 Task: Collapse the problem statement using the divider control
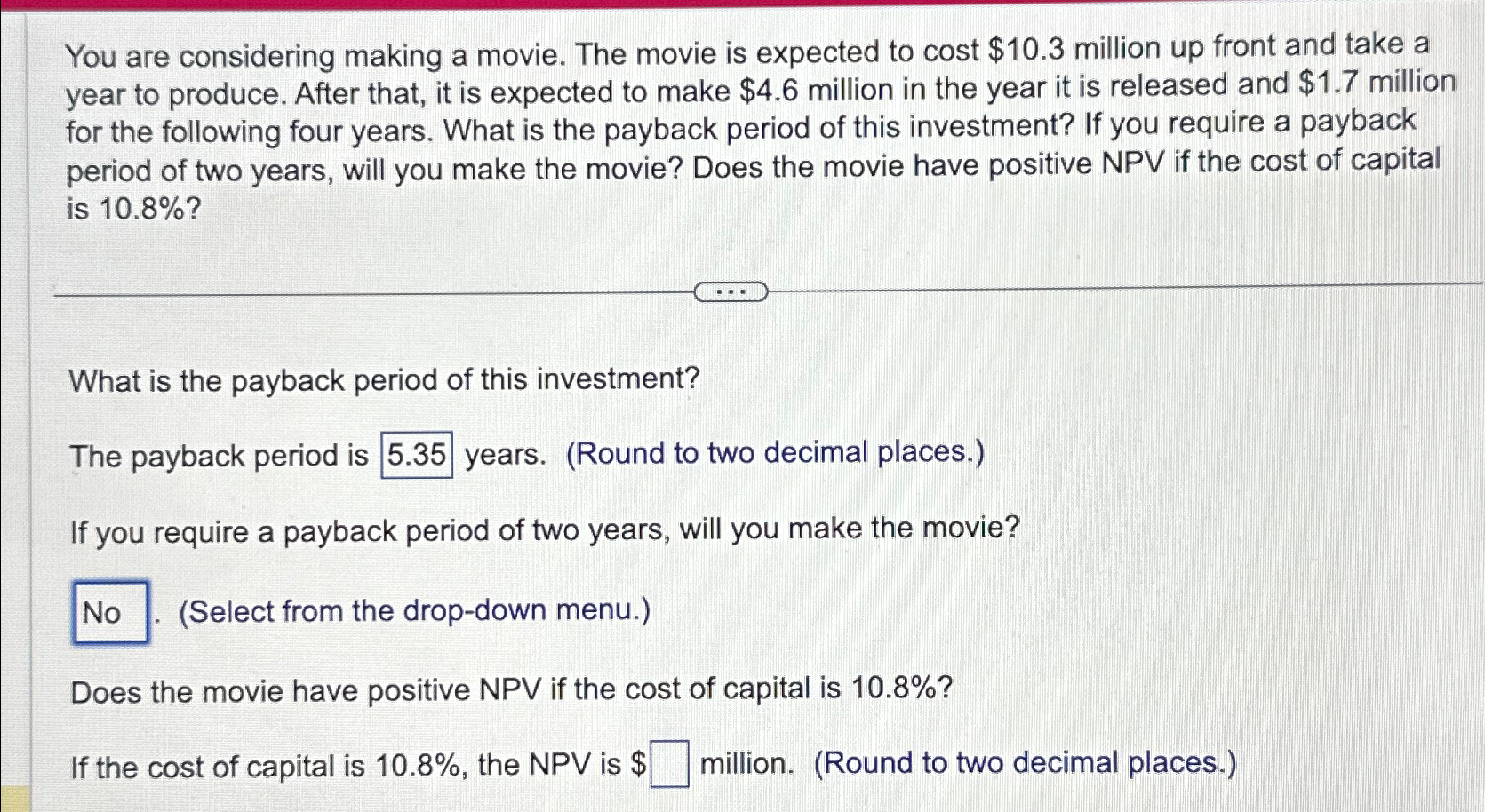pyautogui.click(x=731, y=291)
